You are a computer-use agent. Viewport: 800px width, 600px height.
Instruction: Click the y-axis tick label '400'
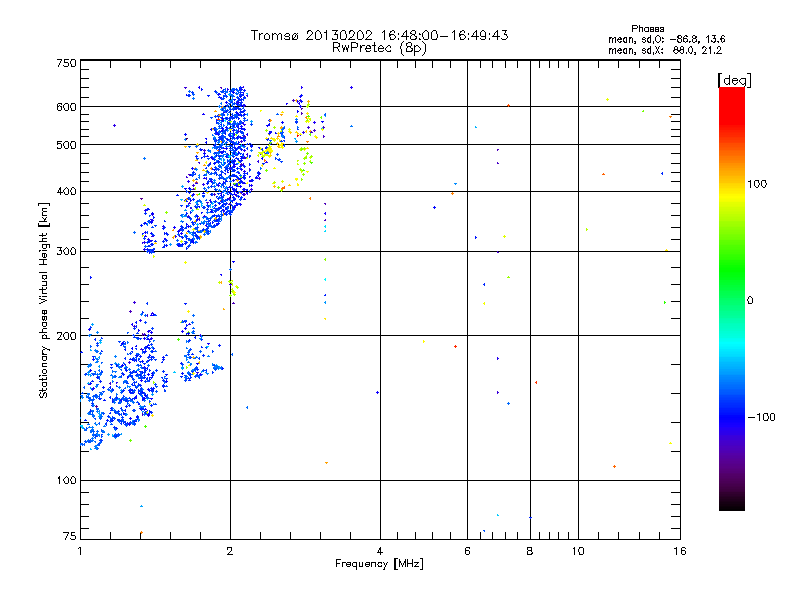click(67, 192)
